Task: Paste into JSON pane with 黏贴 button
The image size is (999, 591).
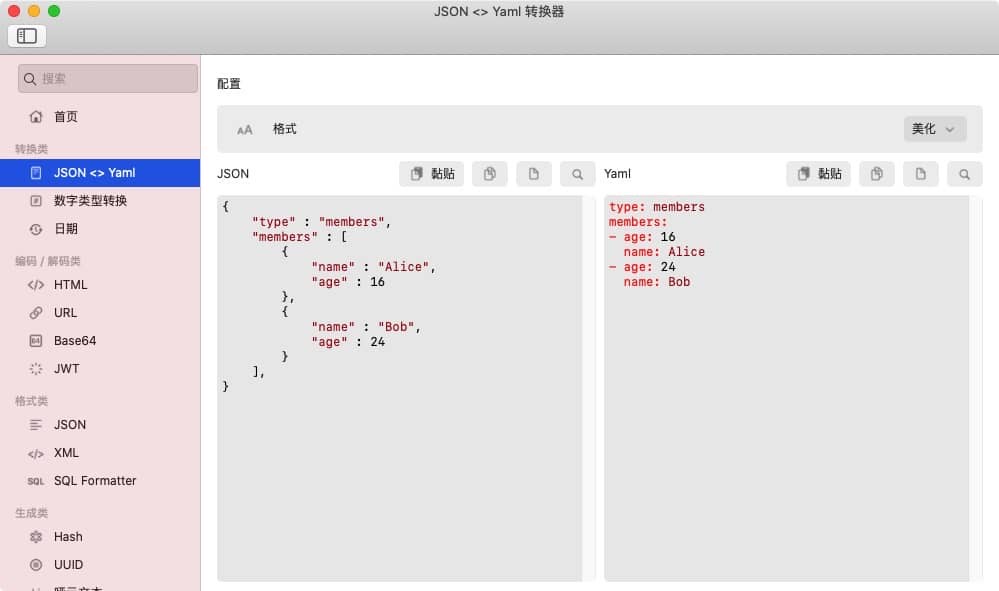Action: [x=431, y=174]
